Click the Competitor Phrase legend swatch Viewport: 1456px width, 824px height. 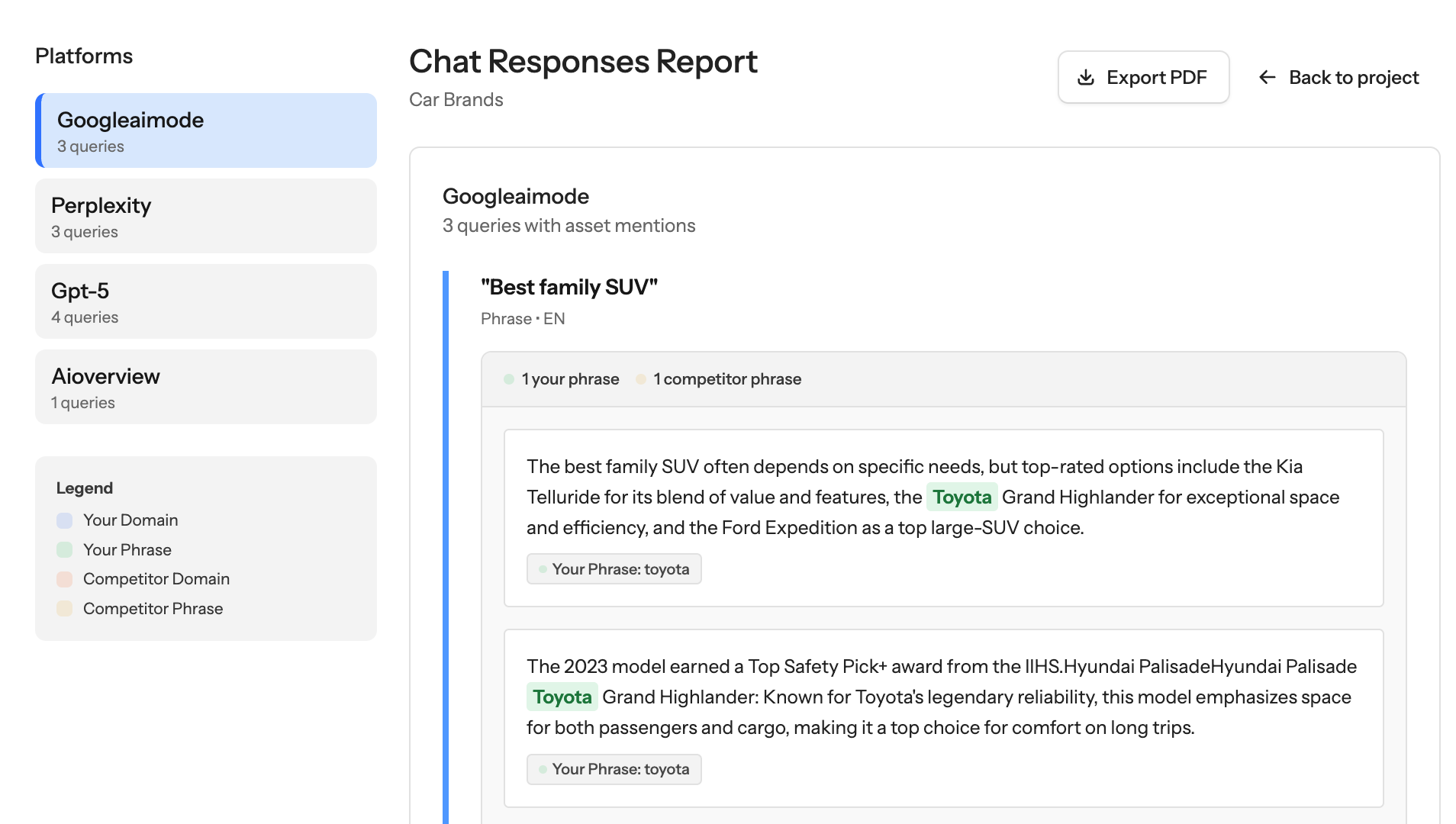[x=65, y=609]
